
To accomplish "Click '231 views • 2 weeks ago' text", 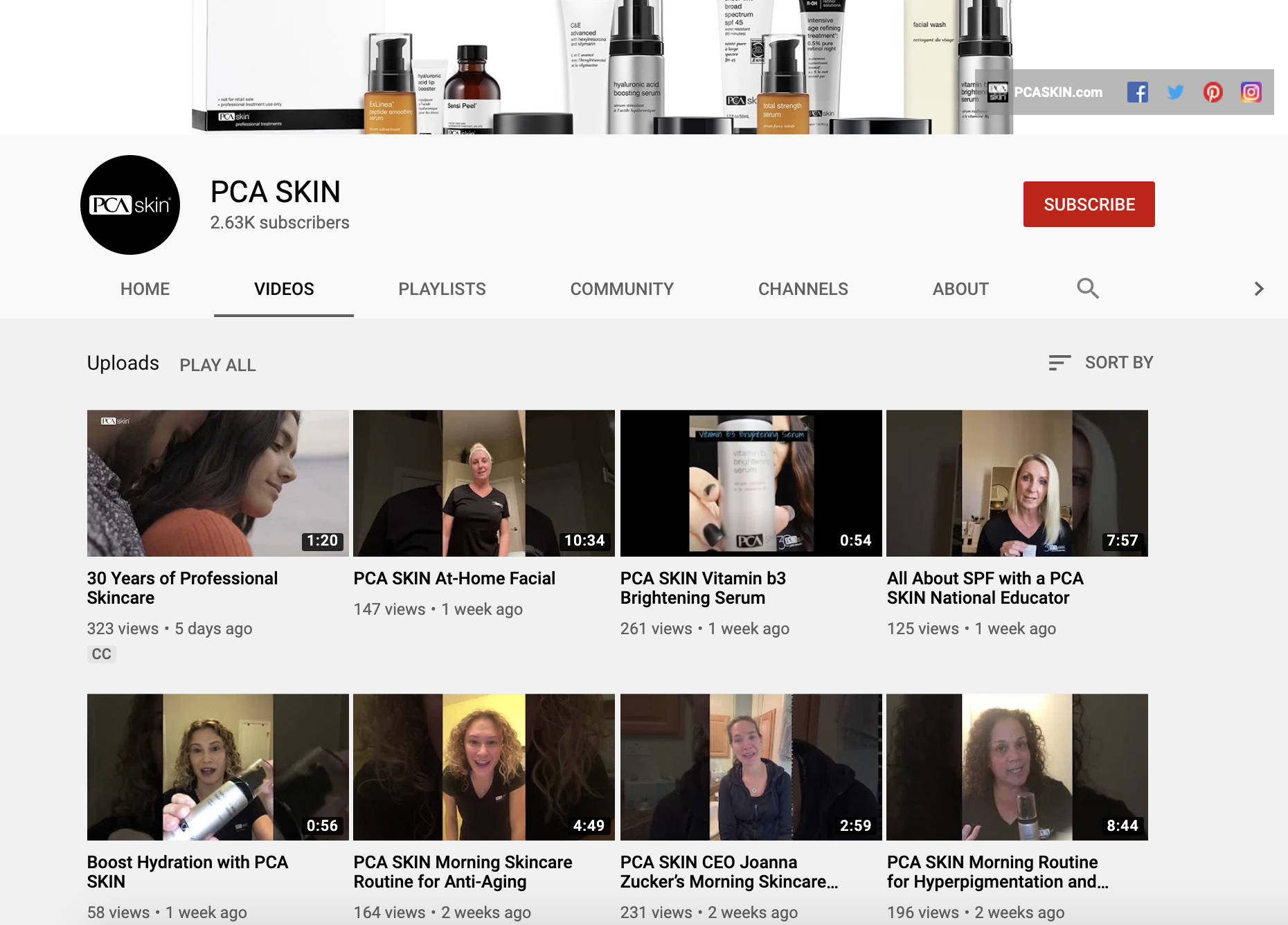I will tap(709, 913).
